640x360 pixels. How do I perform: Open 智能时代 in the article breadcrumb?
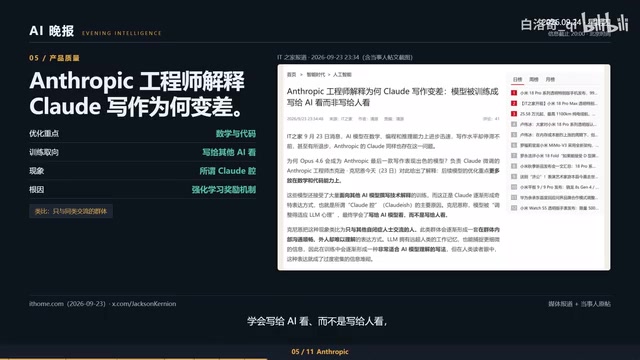316,75
